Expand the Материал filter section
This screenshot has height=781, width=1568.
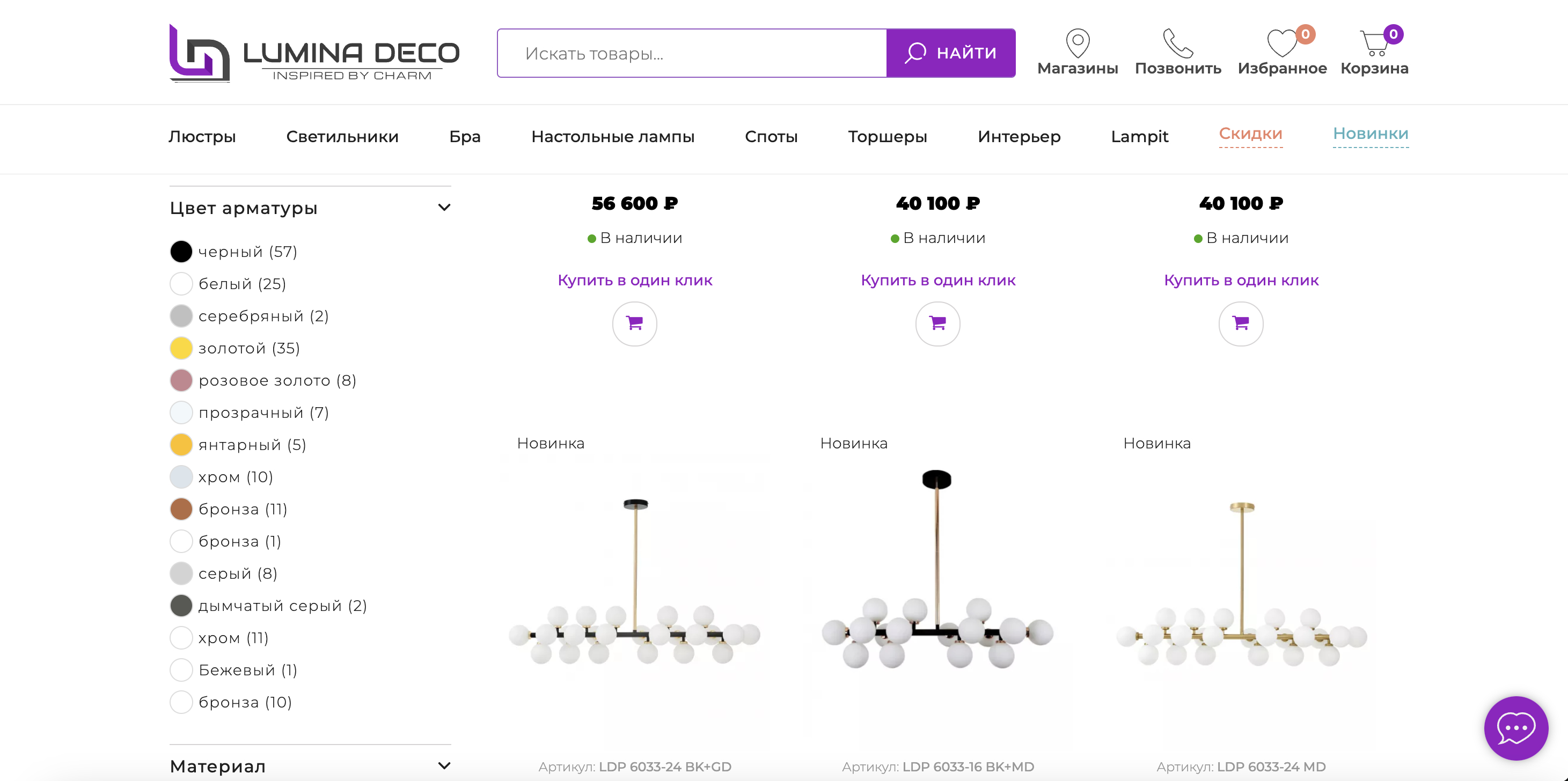tap(444, 766)
